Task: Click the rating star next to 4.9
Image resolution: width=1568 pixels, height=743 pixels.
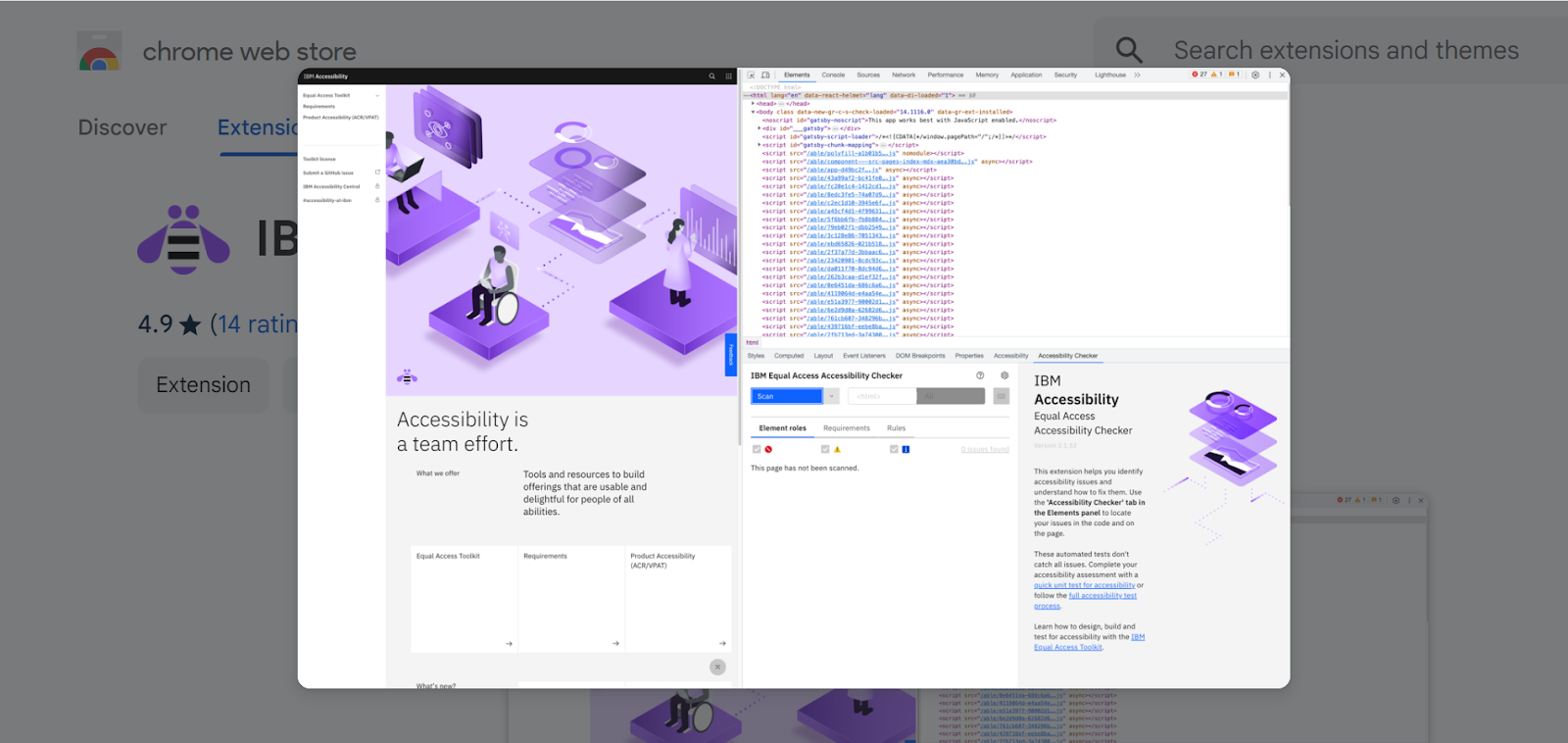Action: coord(191,324)
